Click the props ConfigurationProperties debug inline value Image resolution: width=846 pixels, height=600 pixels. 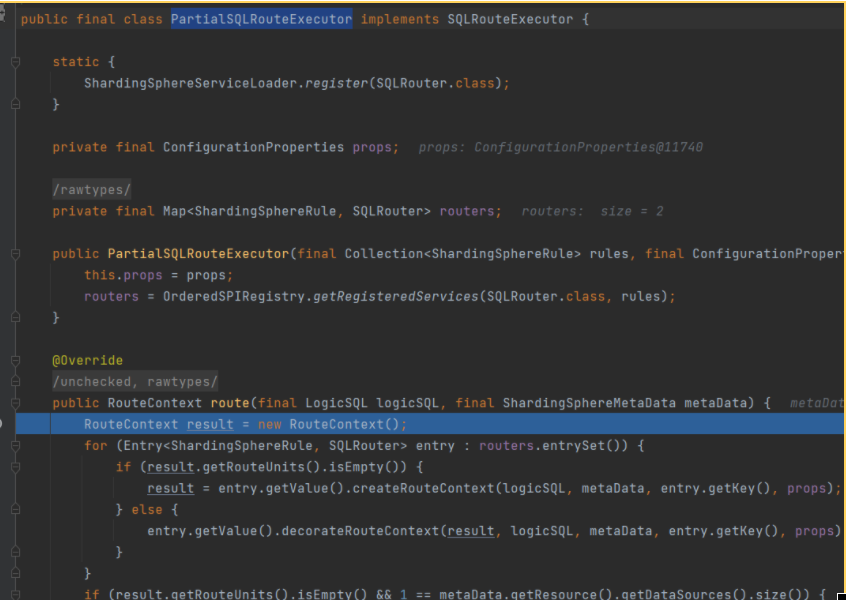(x=560, y=148)
